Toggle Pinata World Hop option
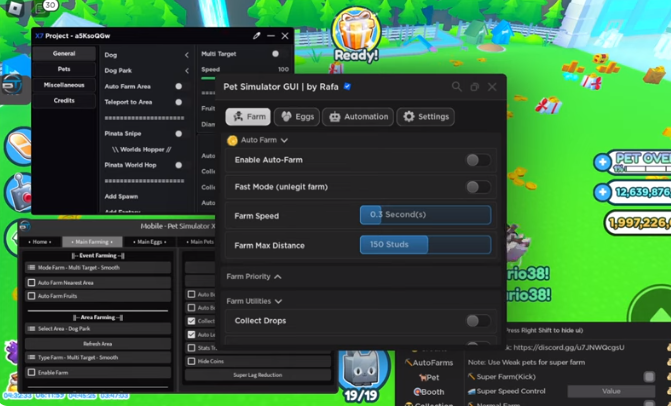Viewport: 671px width, 406px height. (178, 165)
